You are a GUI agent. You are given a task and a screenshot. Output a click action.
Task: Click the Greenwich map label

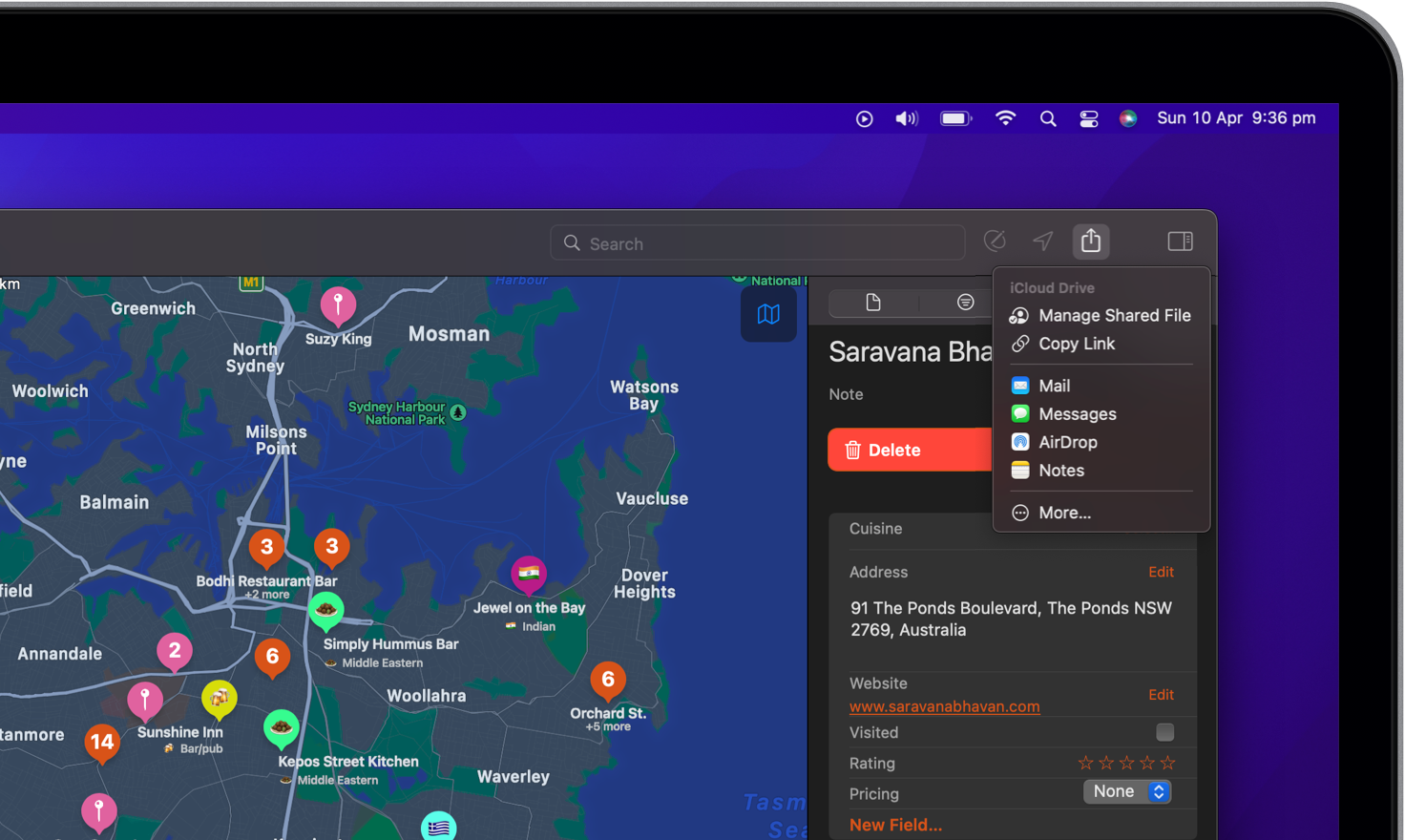(x=153, y=308)
